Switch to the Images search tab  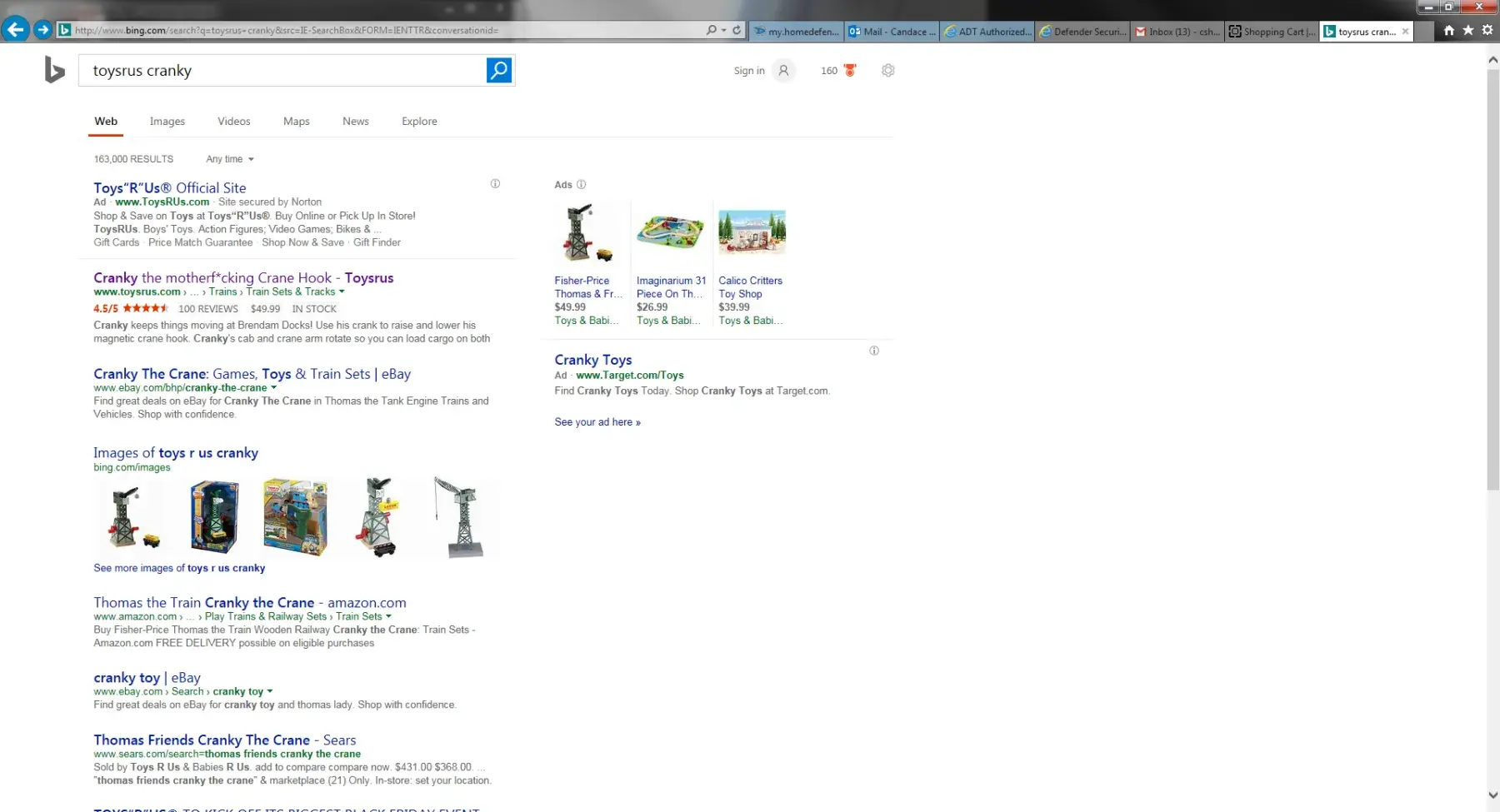tap(167, 122)
